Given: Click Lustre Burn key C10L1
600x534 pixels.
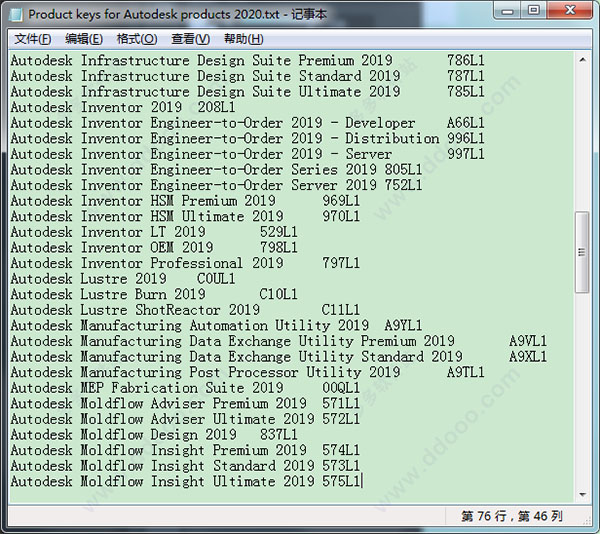Looking at the screenshot, I should click(279, 295).
